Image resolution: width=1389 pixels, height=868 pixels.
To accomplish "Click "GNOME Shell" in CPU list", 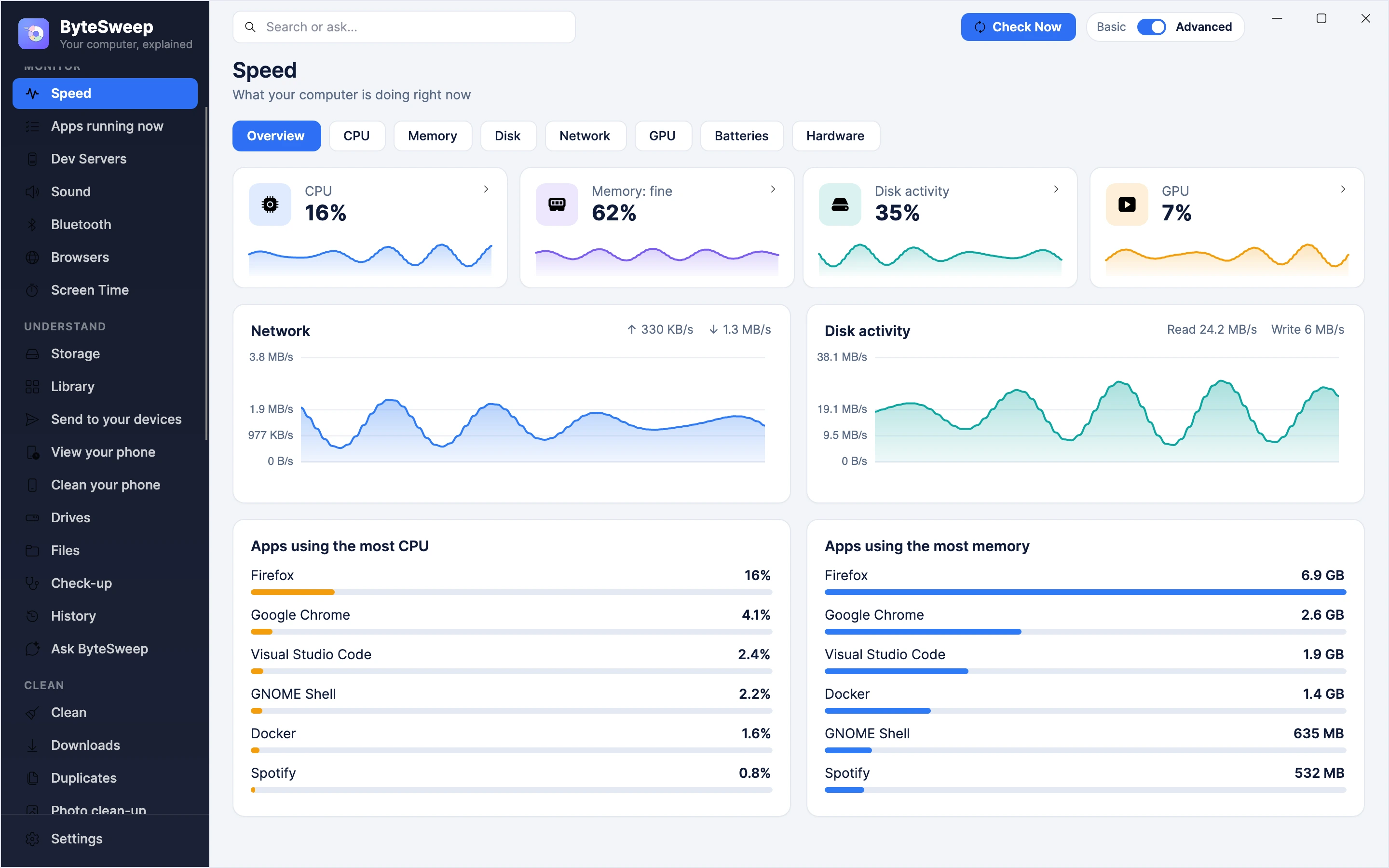I will coord(293,694).
